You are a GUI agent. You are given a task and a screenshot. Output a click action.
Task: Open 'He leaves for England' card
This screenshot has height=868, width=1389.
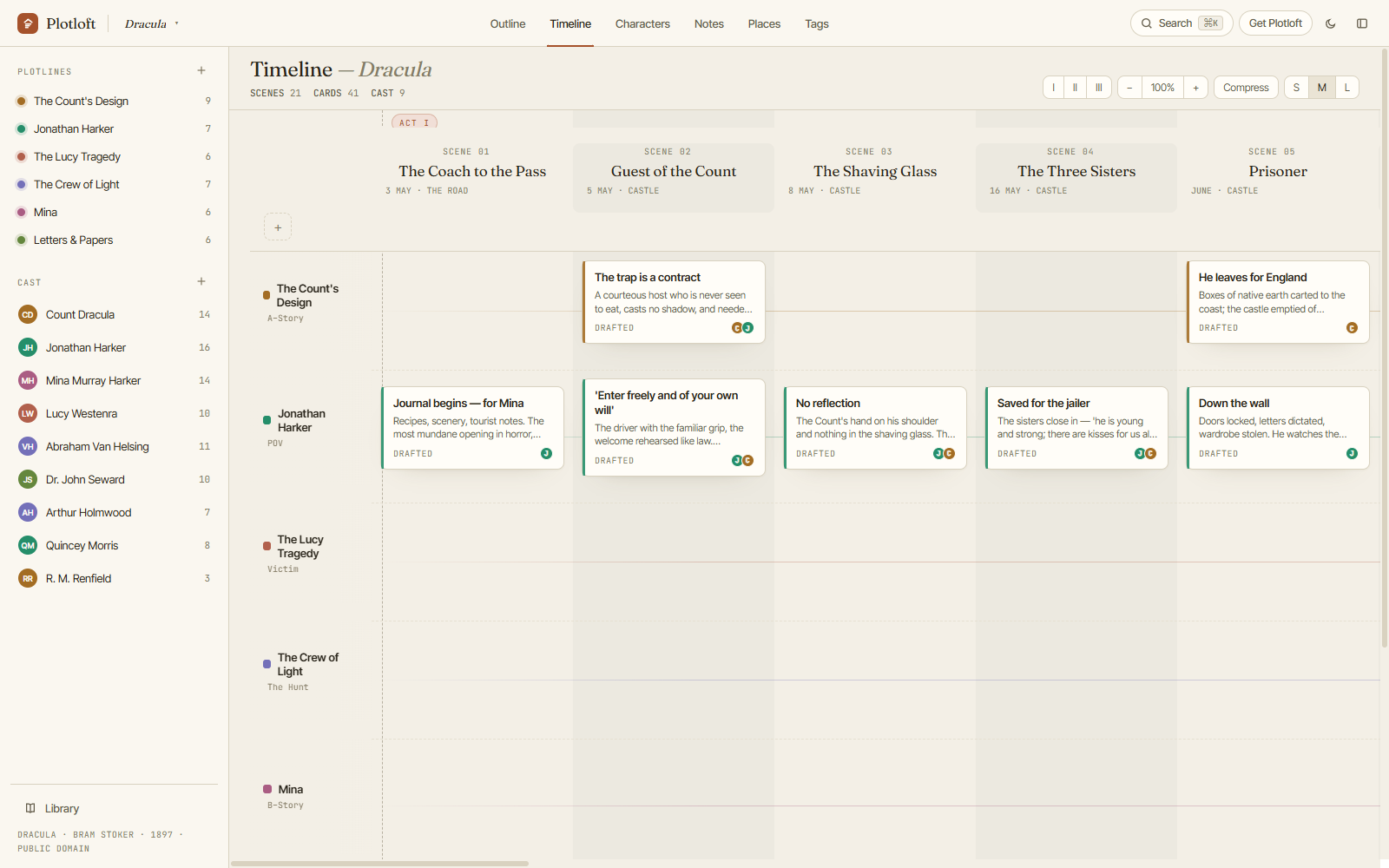[x=1278, y=302]
